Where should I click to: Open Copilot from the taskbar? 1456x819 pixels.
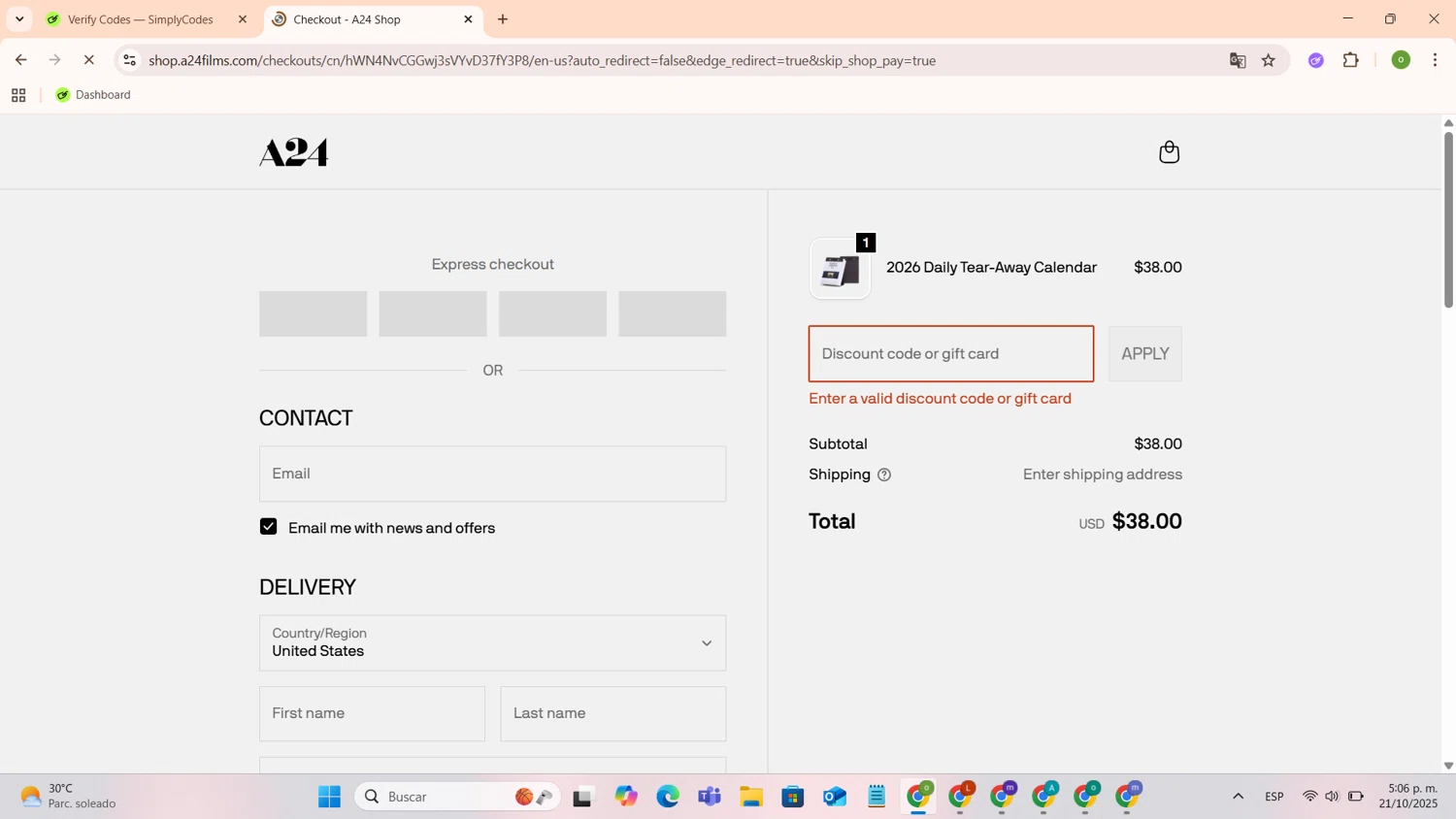626,797
